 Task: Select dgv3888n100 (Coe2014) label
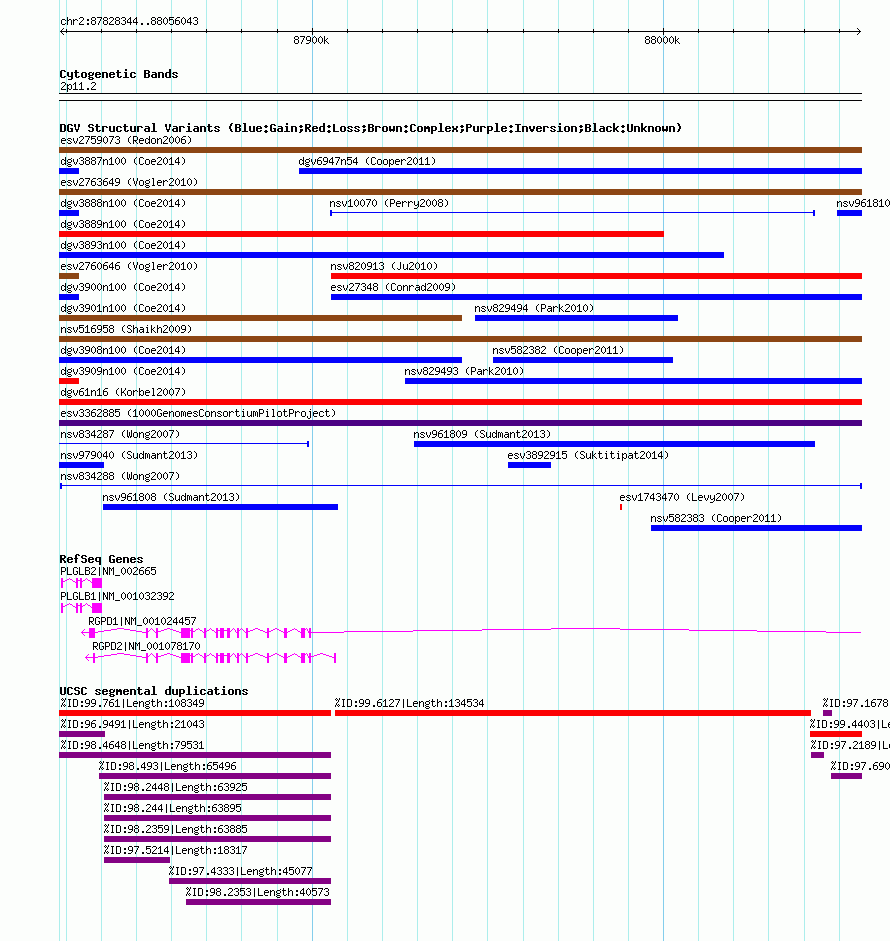[123, 203]
